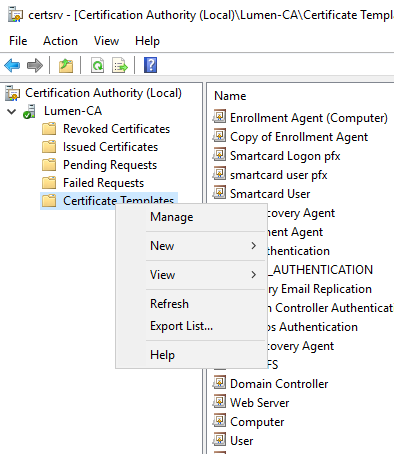Screen dimensions: 394x454
Task: Click the Revoked Certificates folder icon
Action: pyautogui.click(x=49, y=129)
